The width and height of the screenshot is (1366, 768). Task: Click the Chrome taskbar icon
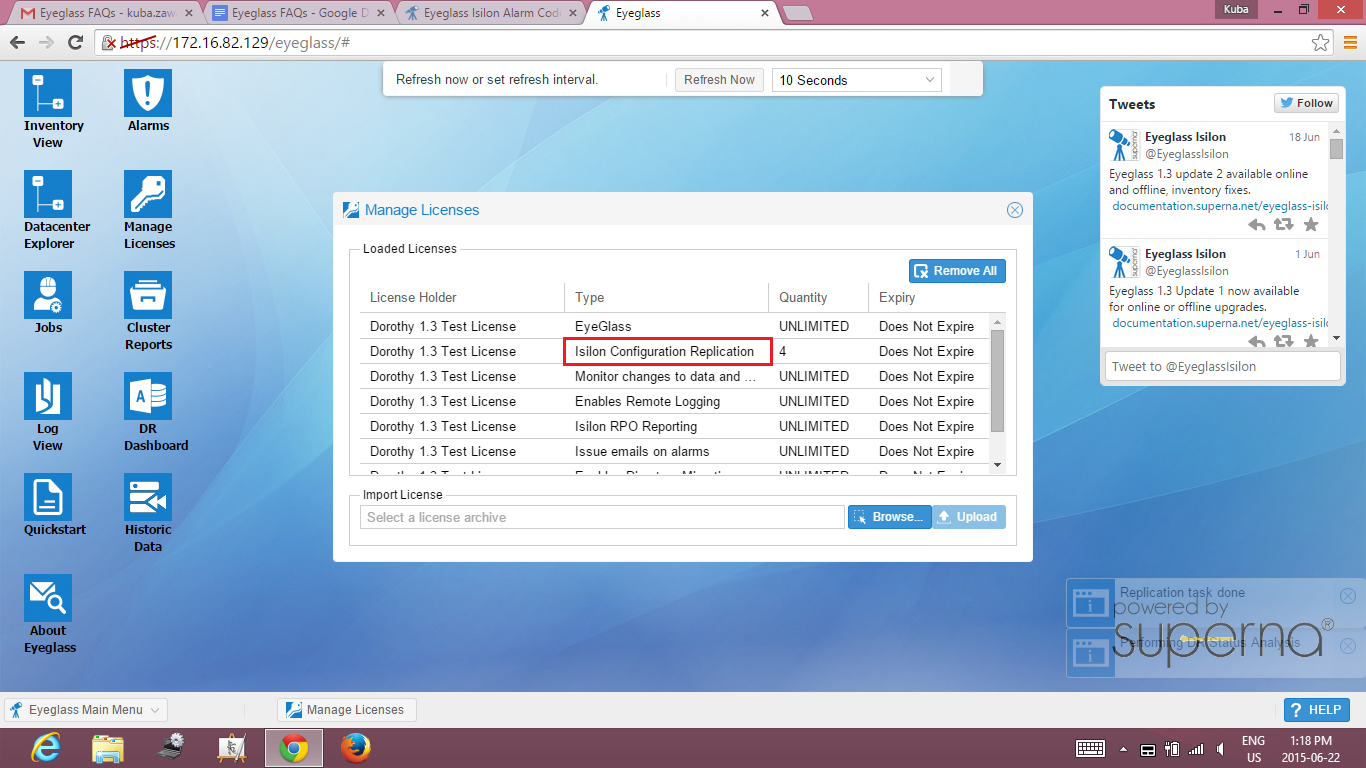pyautogui.click(x=293, y=748)
